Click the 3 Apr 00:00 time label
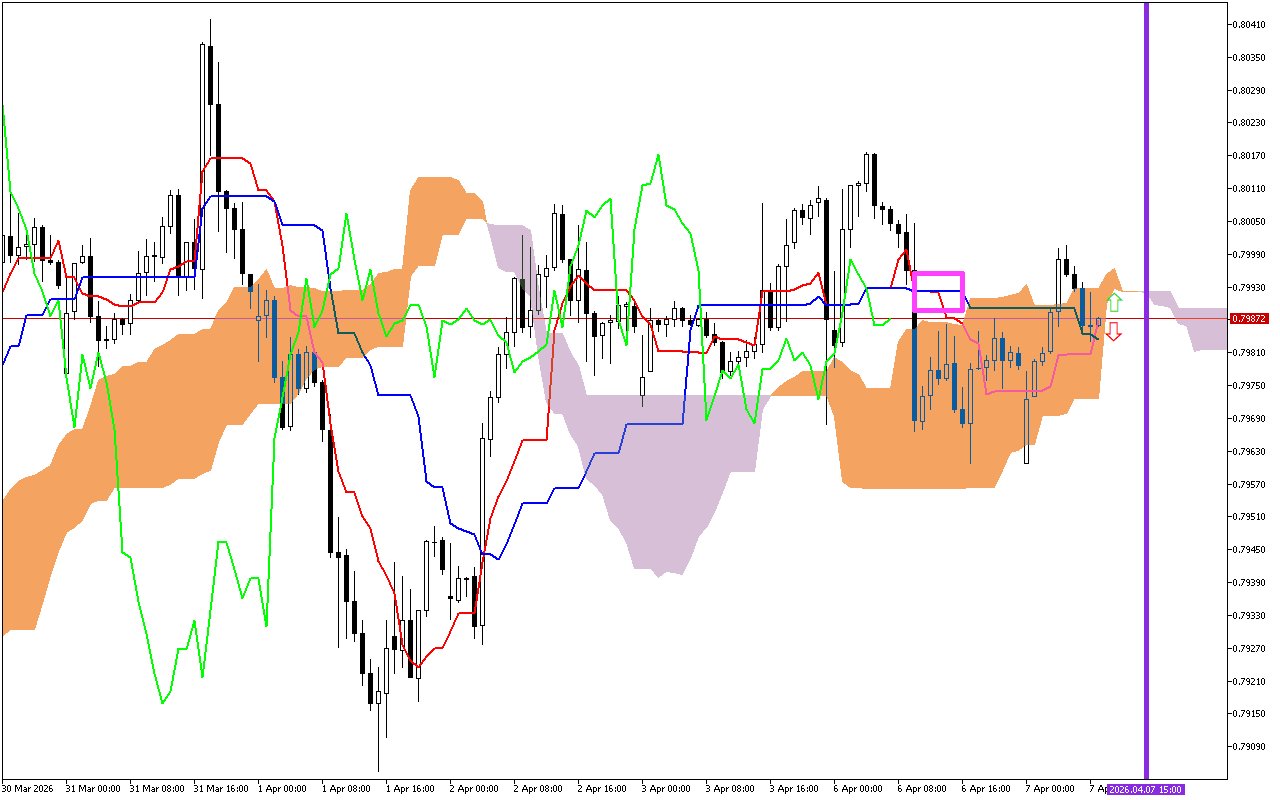This screenshot has width=1280, height=800. [x=666, y=788]
